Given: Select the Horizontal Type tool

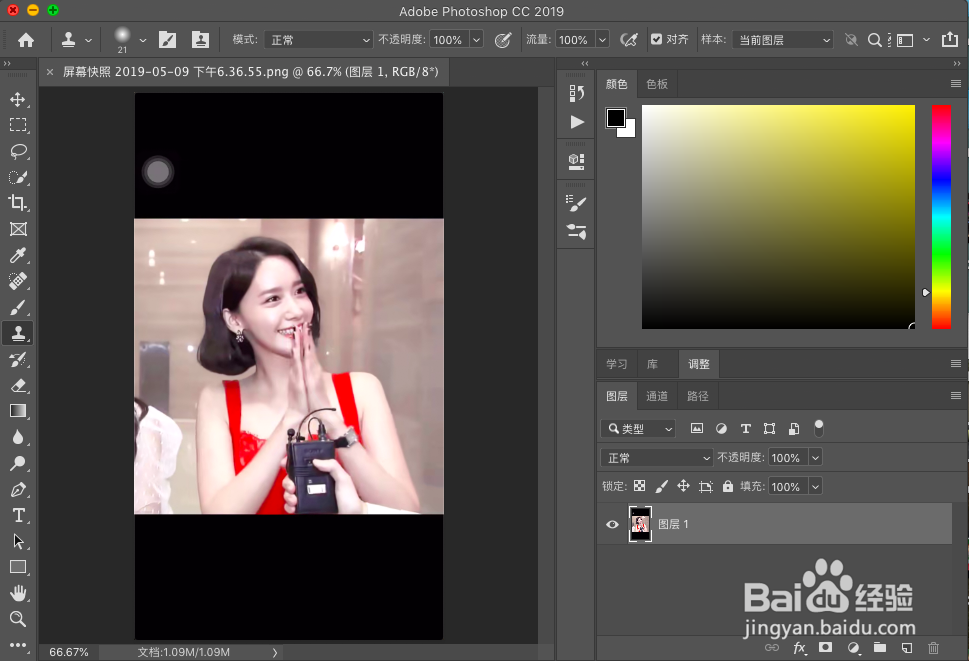Looking at the screenshot, I should (x=18, y=515).
